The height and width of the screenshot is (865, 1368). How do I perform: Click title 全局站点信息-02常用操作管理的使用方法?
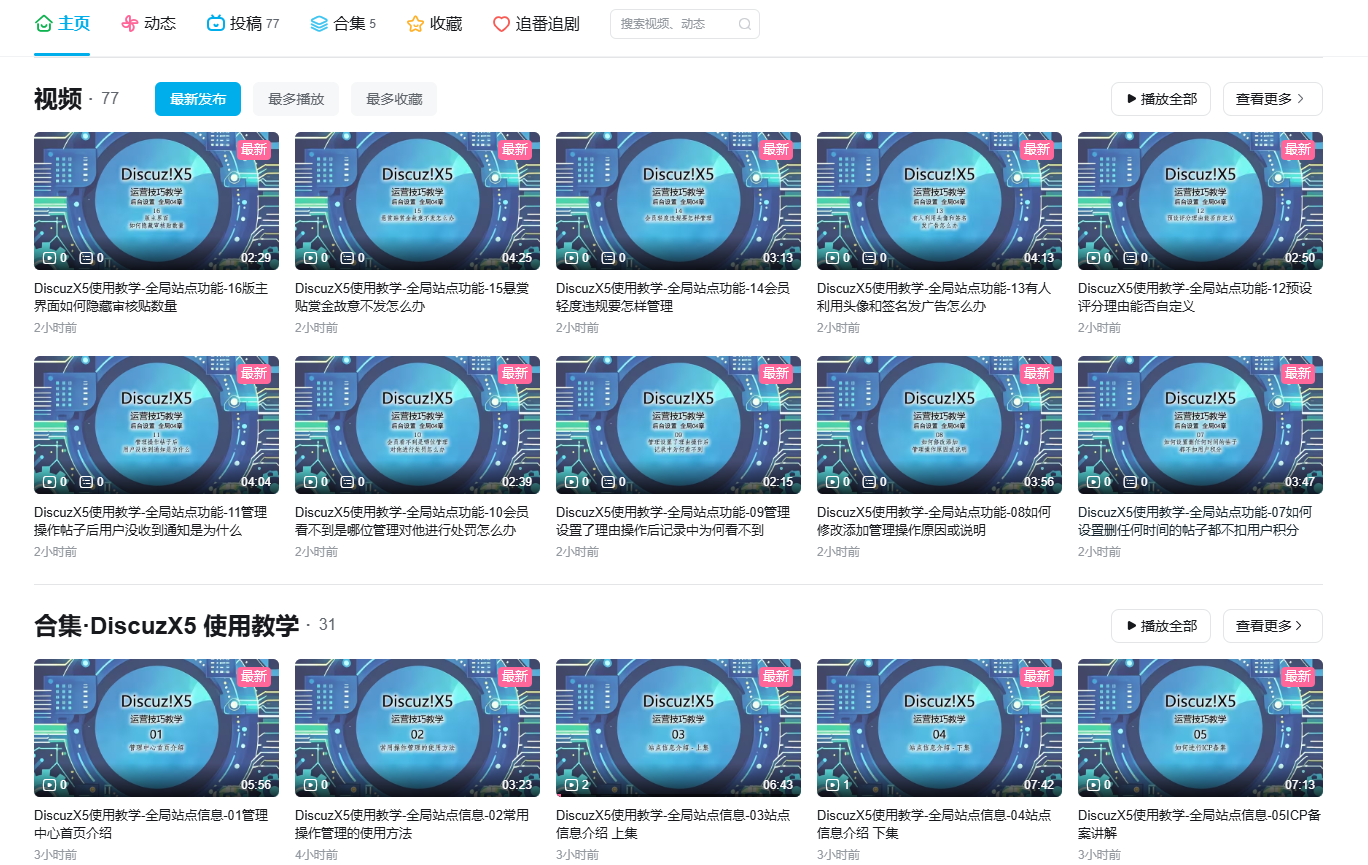[413, 824]
